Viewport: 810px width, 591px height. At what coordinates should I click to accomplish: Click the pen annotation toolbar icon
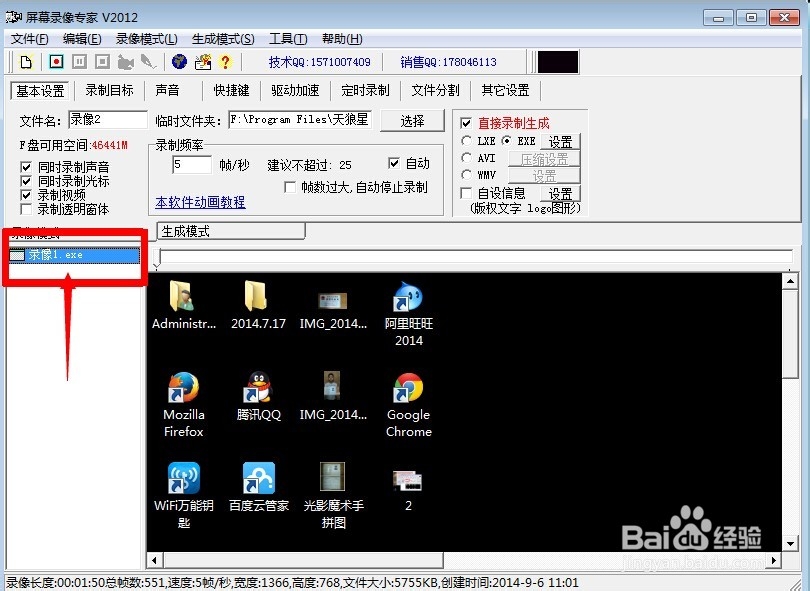[x=148, y=62]
